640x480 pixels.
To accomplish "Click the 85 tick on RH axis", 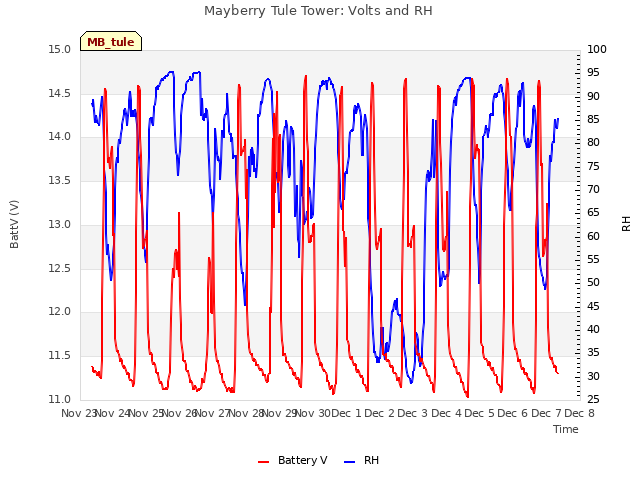I will [593, 120].
